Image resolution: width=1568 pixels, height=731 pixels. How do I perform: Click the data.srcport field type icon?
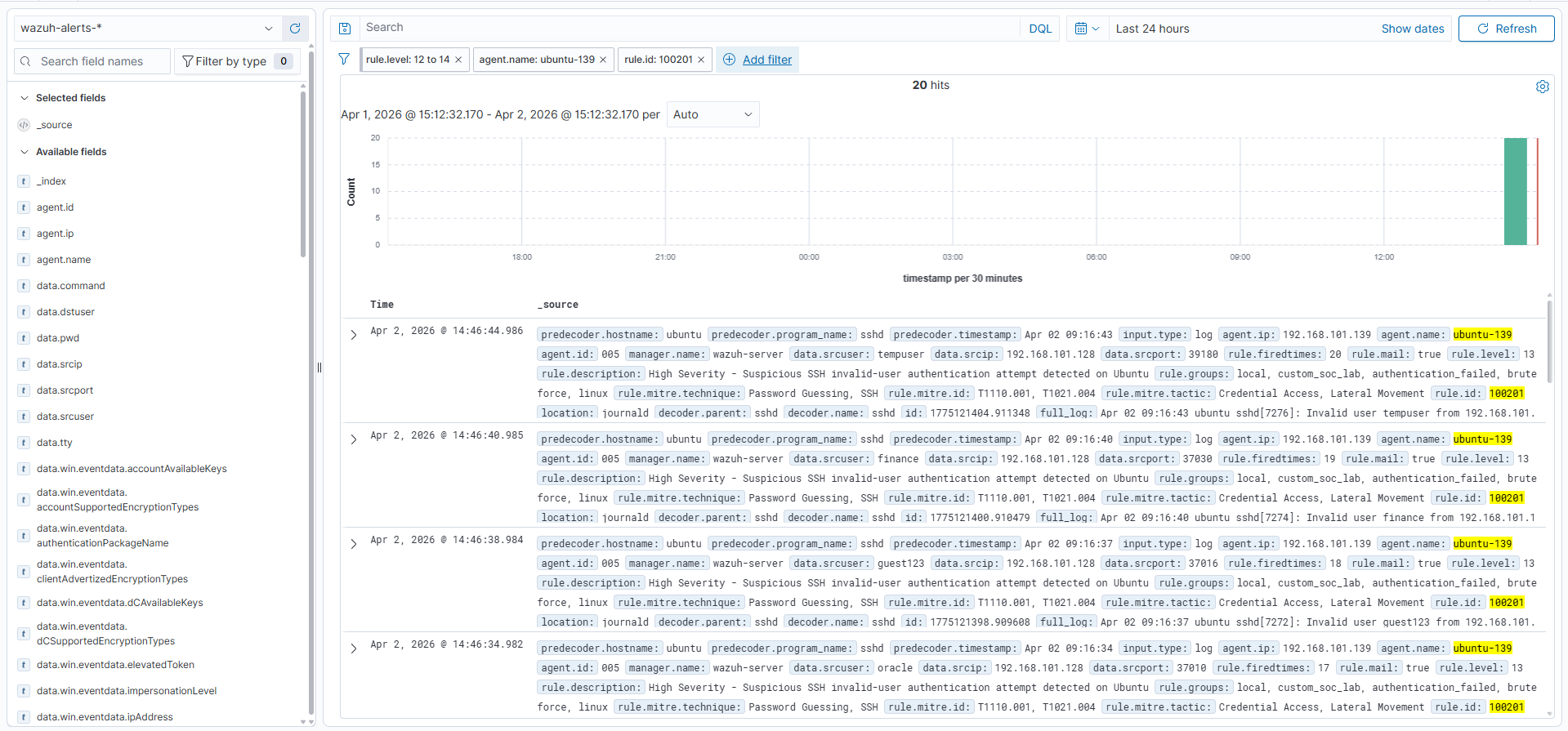[24, 390]
